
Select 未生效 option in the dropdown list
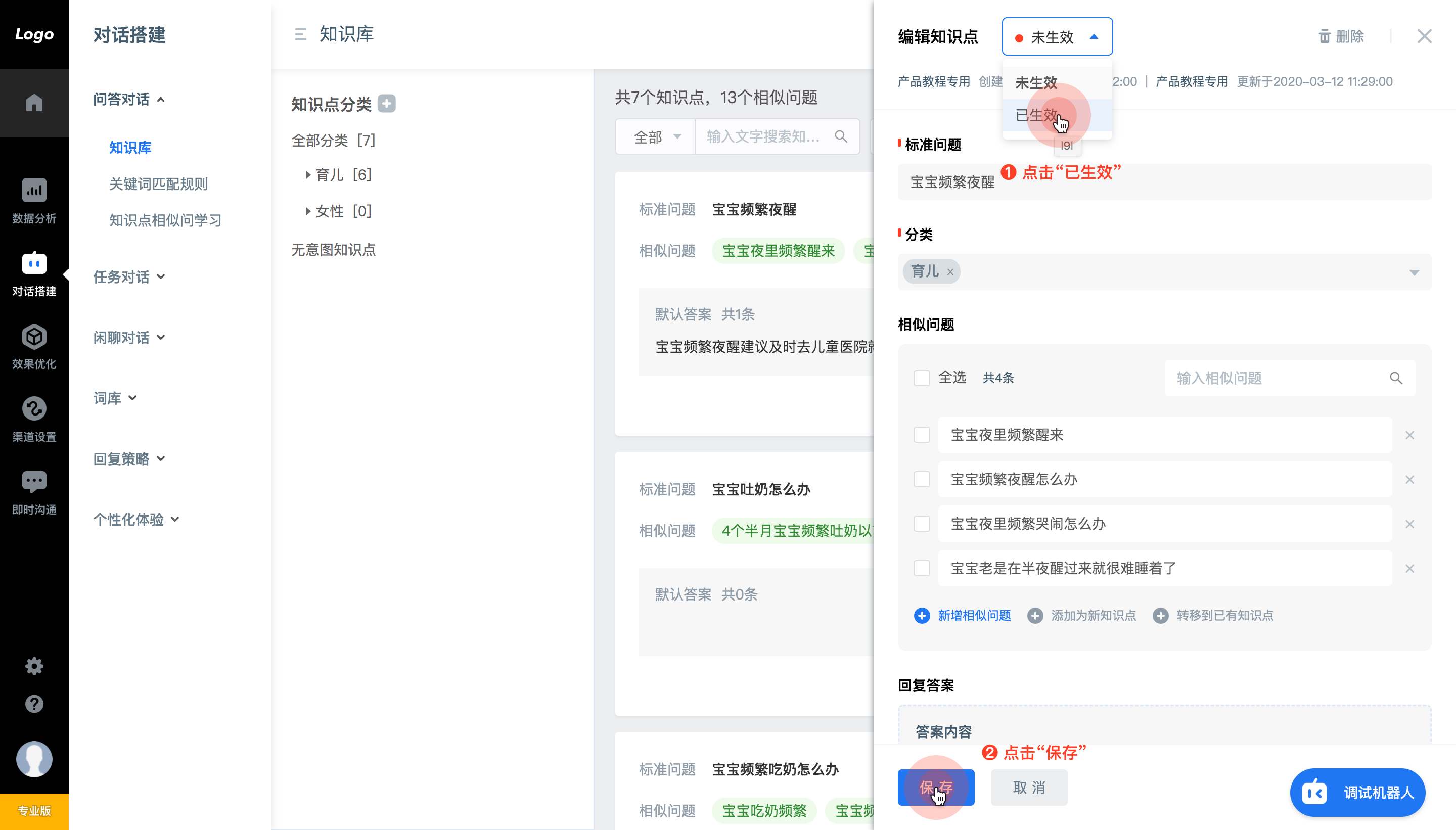pos(1057,83)
